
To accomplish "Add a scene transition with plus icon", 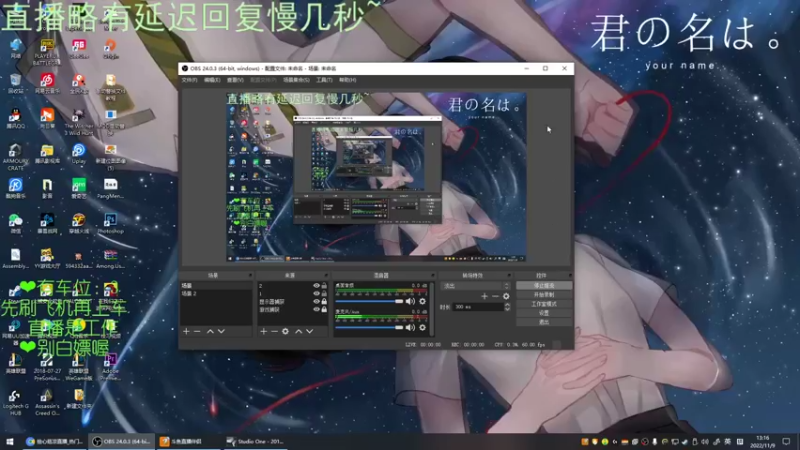I will pos(484,296).
